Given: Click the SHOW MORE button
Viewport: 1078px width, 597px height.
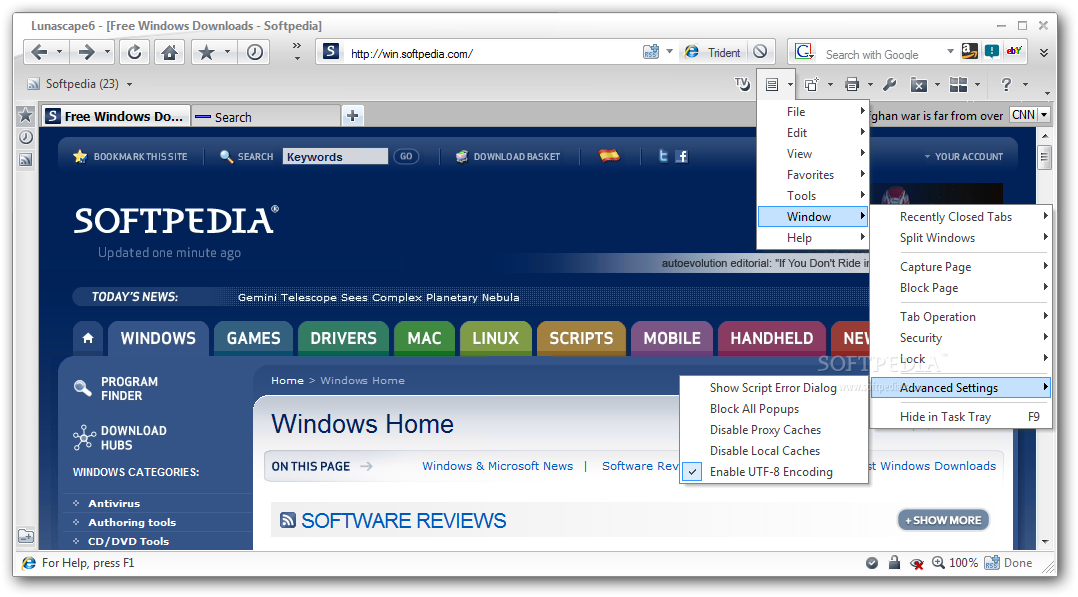Looking at the screenshot, I should click(x=943, y=520).
